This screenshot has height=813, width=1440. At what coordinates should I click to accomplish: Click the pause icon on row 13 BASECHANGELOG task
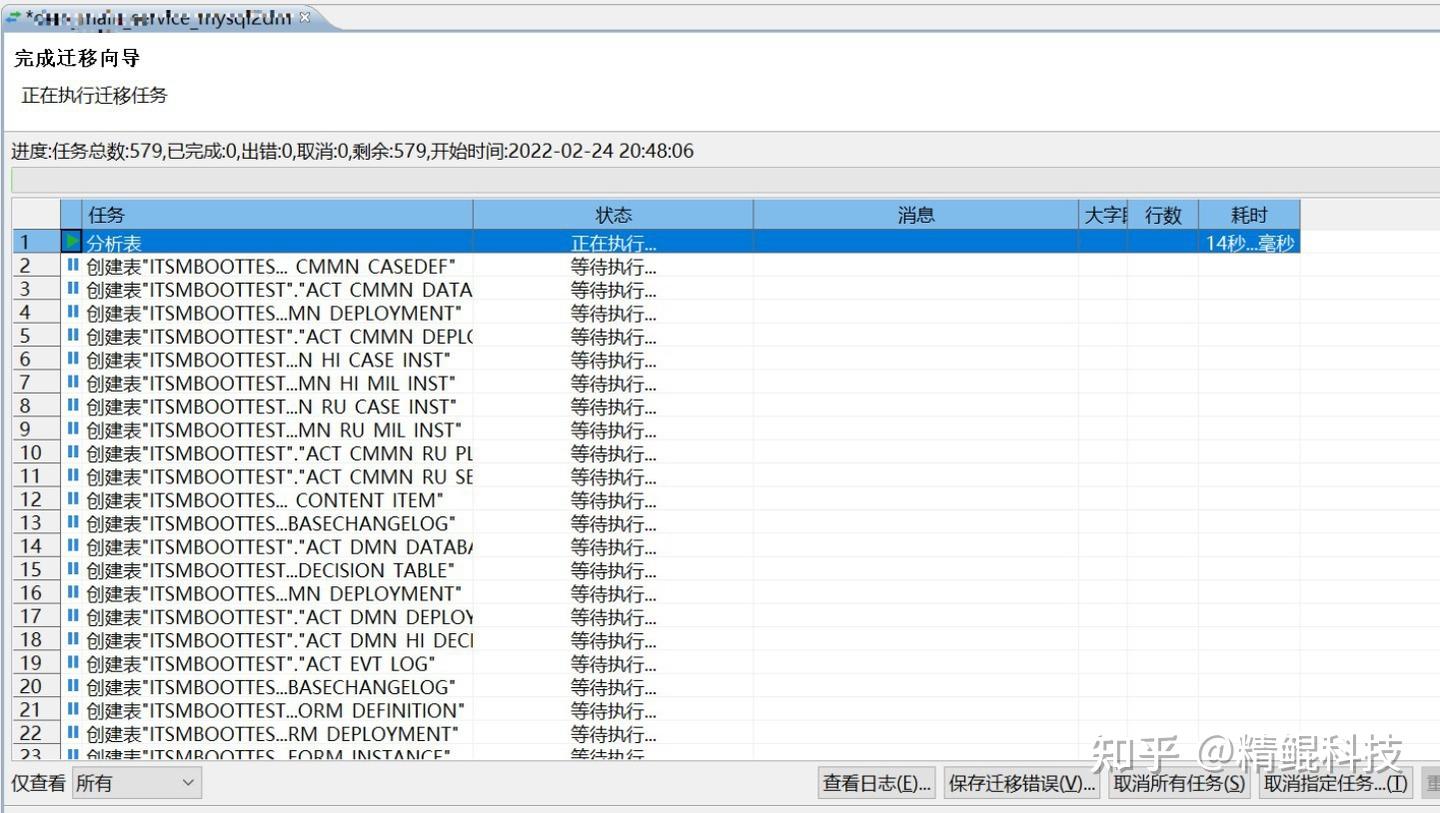click(73, 523)
